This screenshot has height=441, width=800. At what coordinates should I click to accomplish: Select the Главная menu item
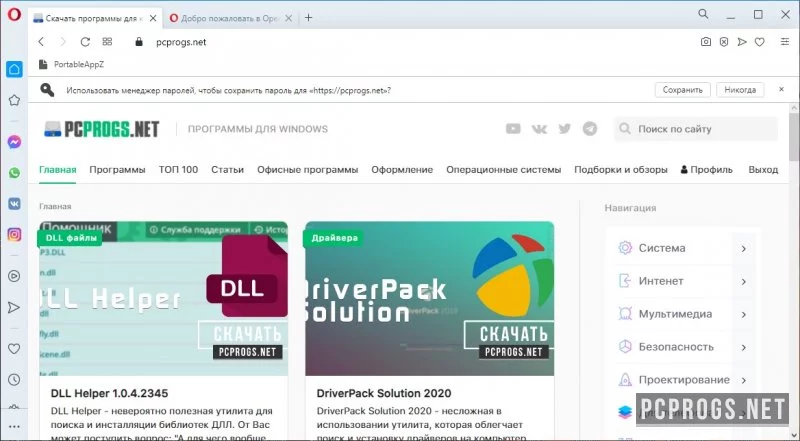click(58, 169)
